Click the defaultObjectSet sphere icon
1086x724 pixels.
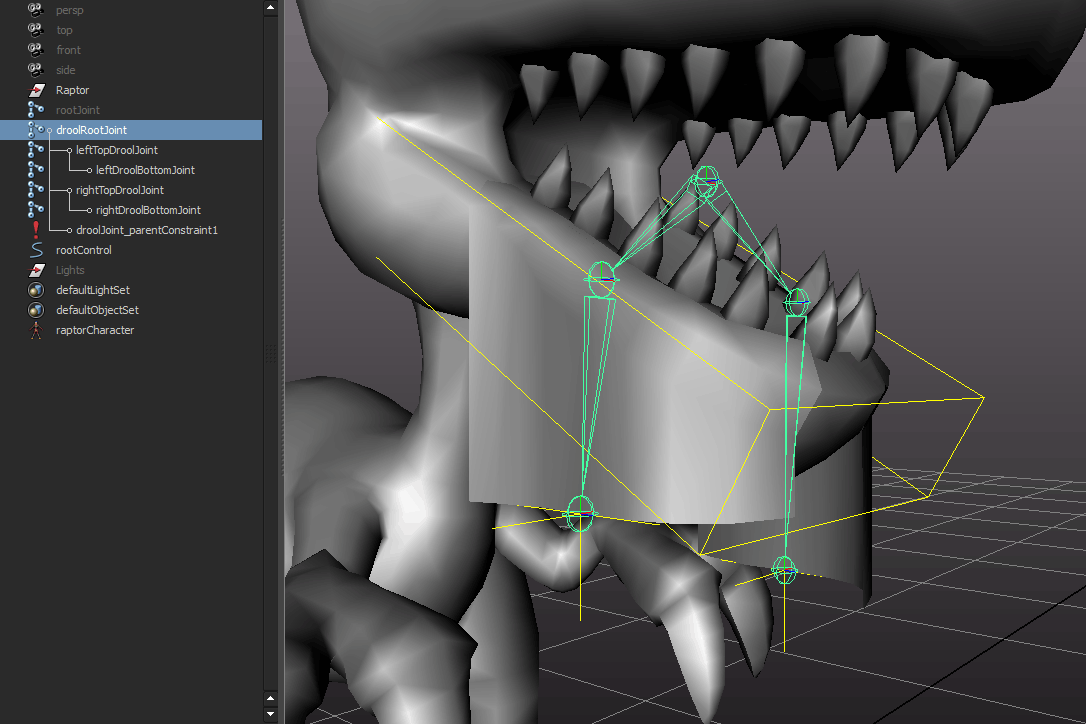click(x=36, y=310)
